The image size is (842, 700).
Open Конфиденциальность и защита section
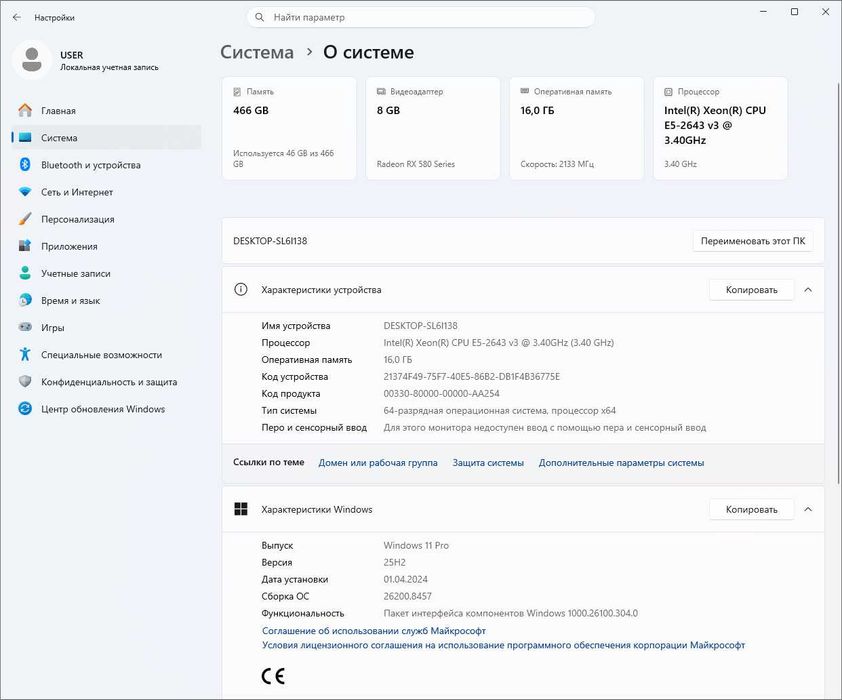tap(106, 382)
